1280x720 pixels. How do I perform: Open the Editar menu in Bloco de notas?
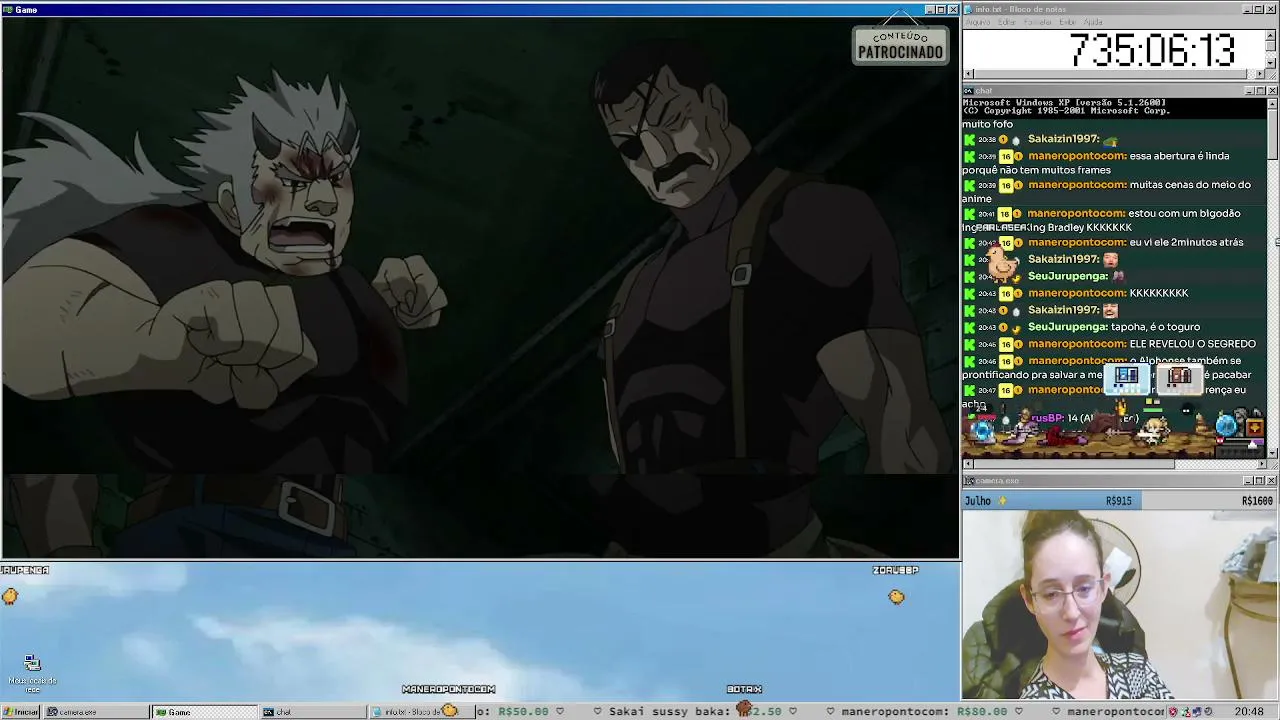(x=1007, y=22)
